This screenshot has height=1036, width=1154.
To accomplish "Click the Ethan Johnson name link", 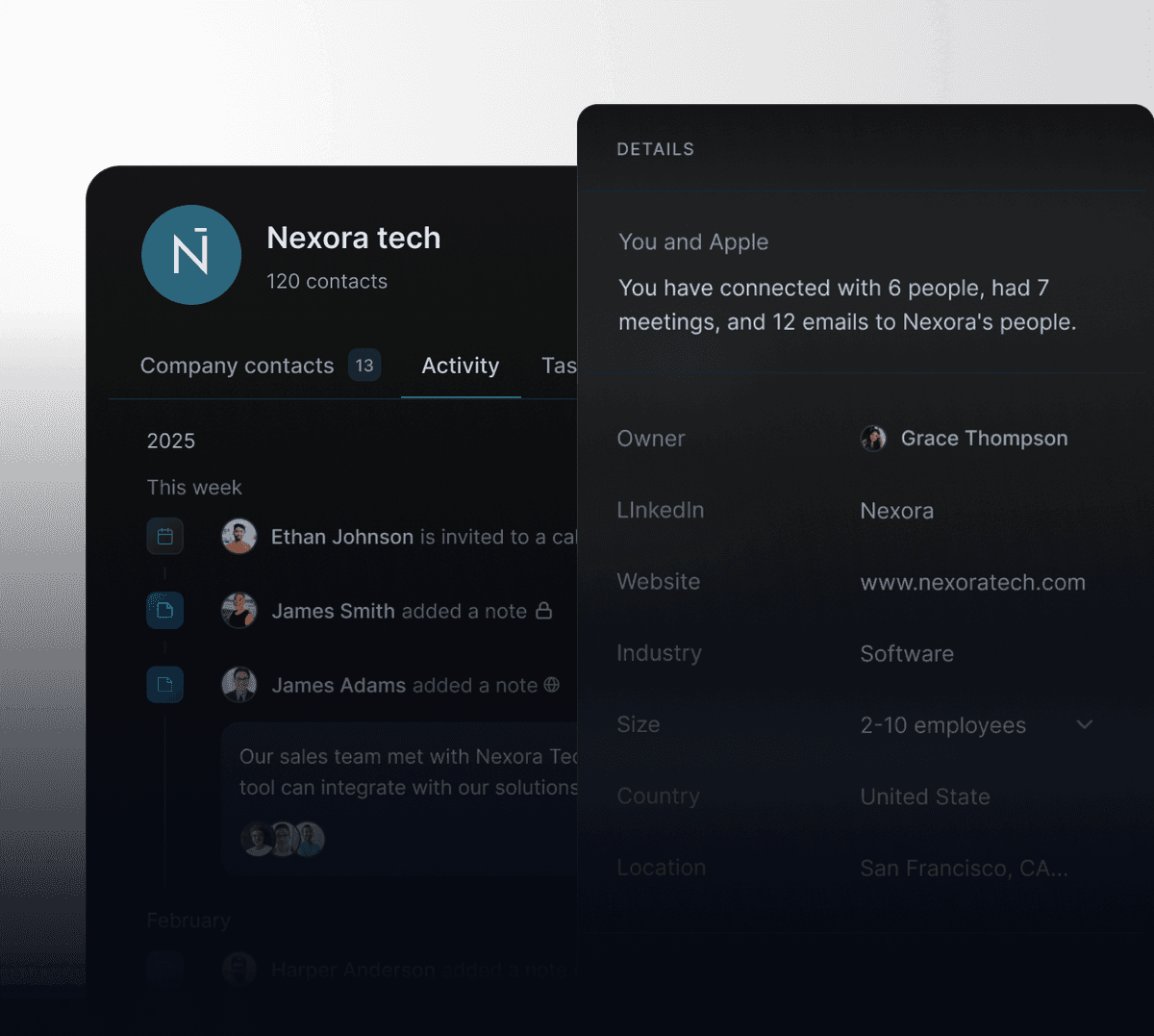I will tap(342, 537).
